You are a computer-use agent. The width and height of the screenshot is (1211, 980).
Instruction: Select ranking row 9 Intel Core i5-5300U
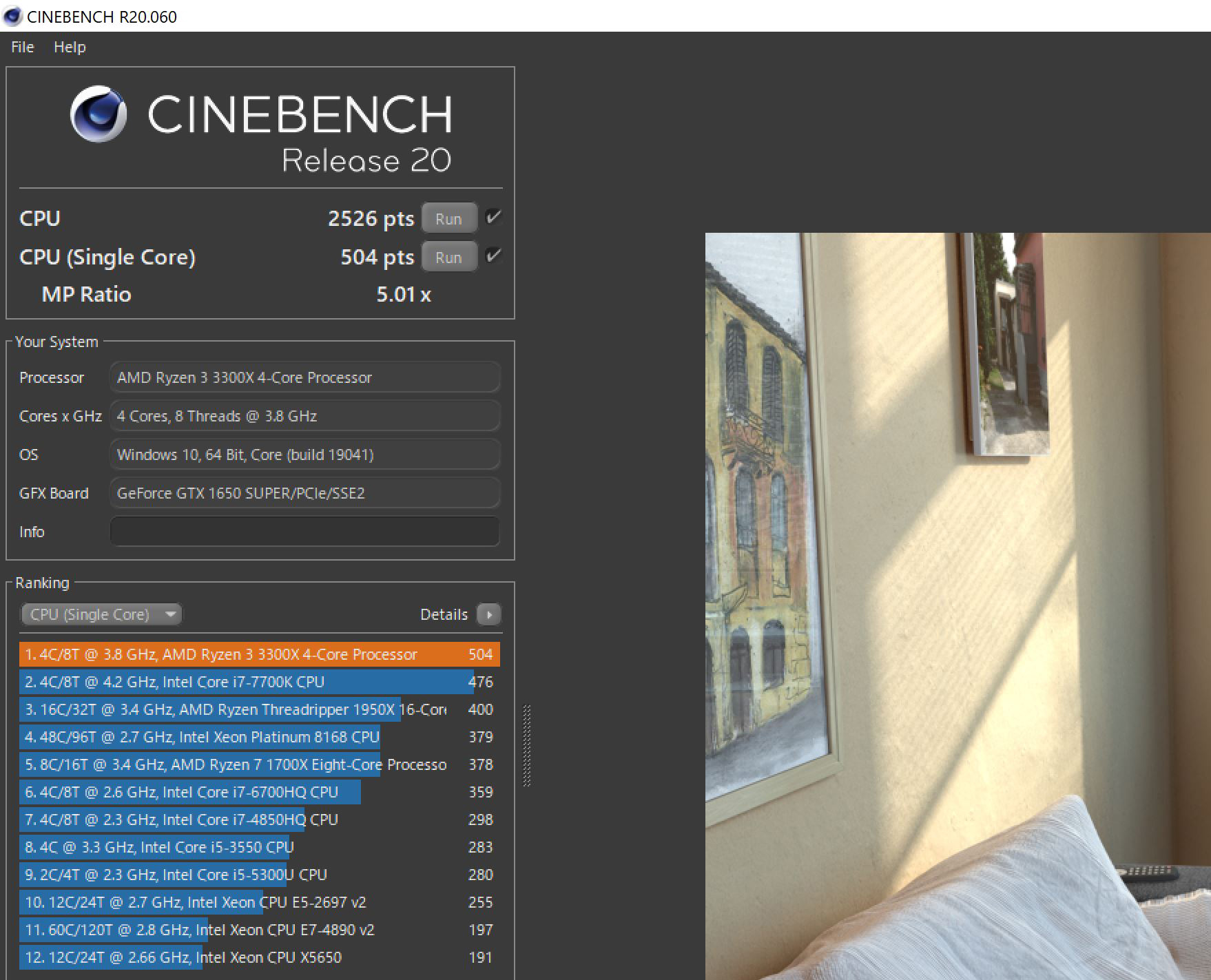pyautogui.click(x=260, y=875)
